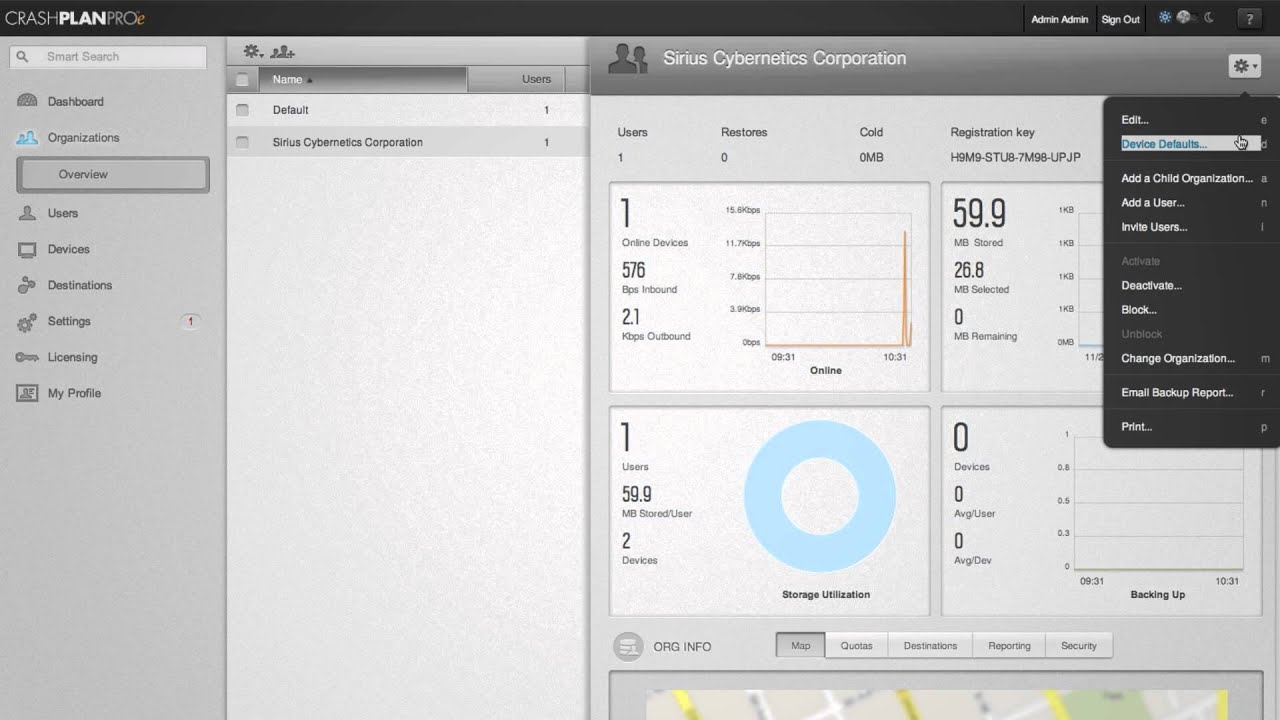Click the Organizations people icon in sidebar

coord(27,137)
